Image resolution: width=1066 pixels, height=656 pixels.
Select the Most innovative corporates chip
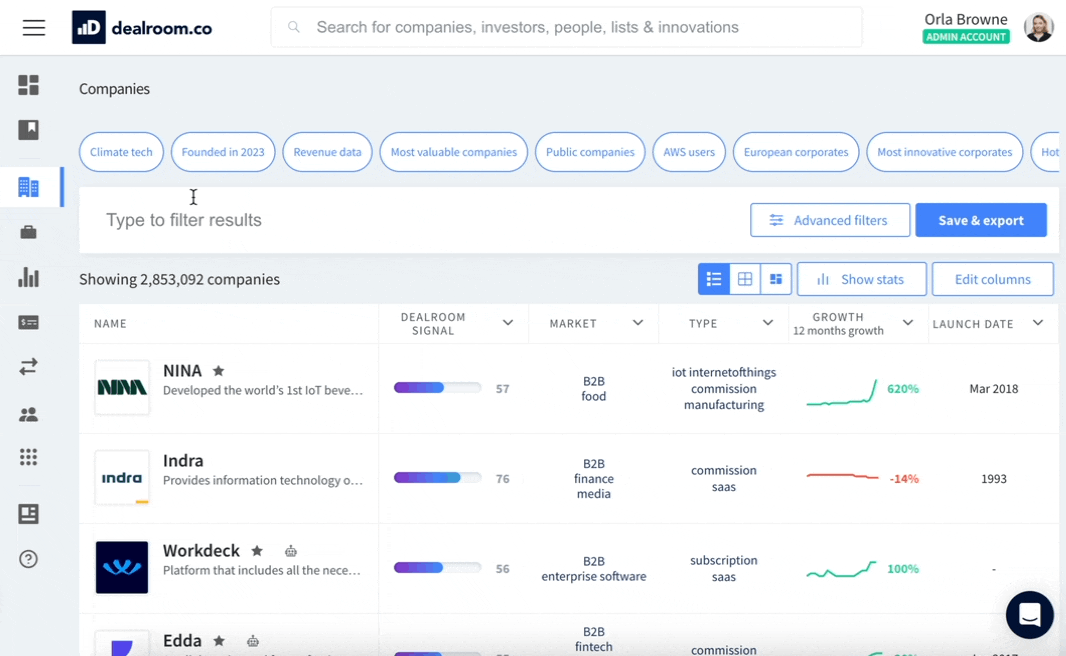pos(944,152)
